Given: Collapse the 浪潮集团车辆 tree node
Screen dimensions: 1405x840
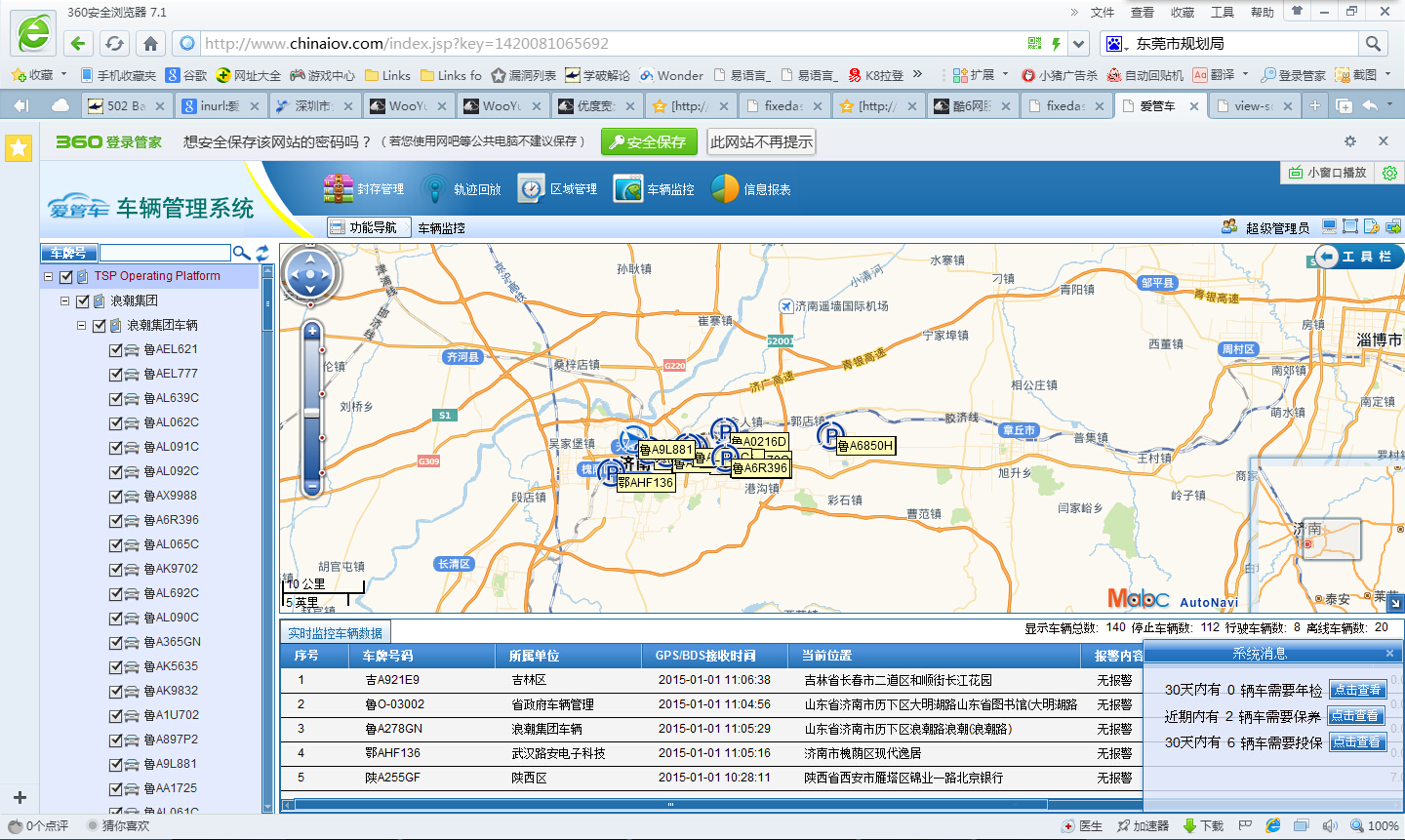Looking at the screenshot, I should [81, 325].
